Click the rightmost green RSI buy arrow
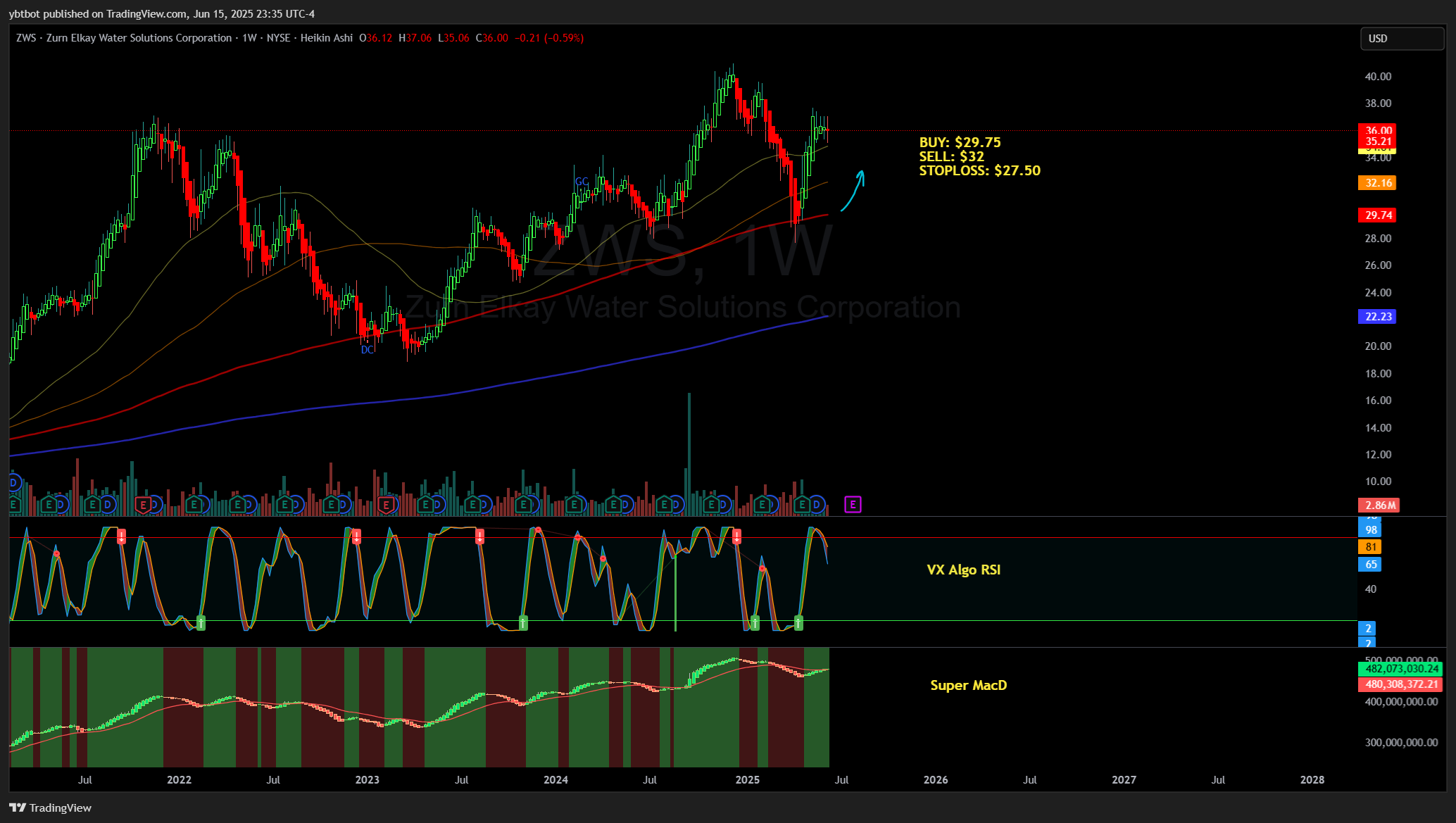The image size is (1456, 823). 798,622
